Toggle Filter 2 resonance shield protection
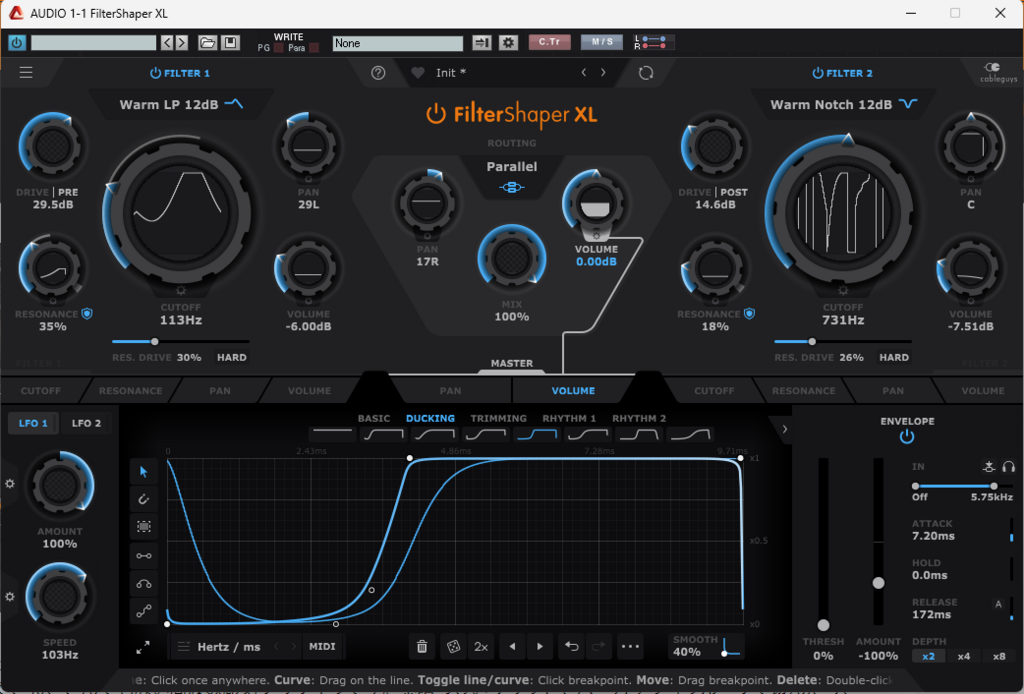 [x=749, y=314]
